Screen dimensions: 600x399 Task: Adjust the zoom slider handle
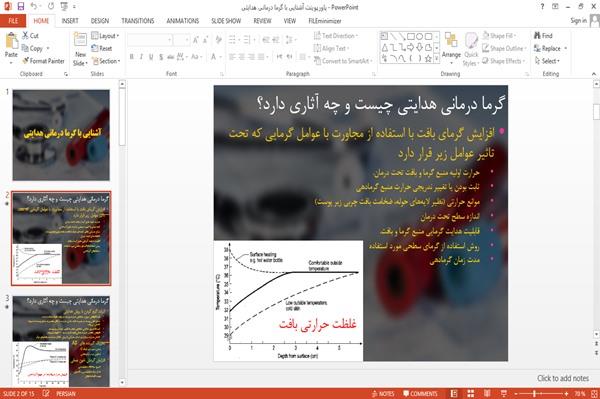[x=534, y=393]
